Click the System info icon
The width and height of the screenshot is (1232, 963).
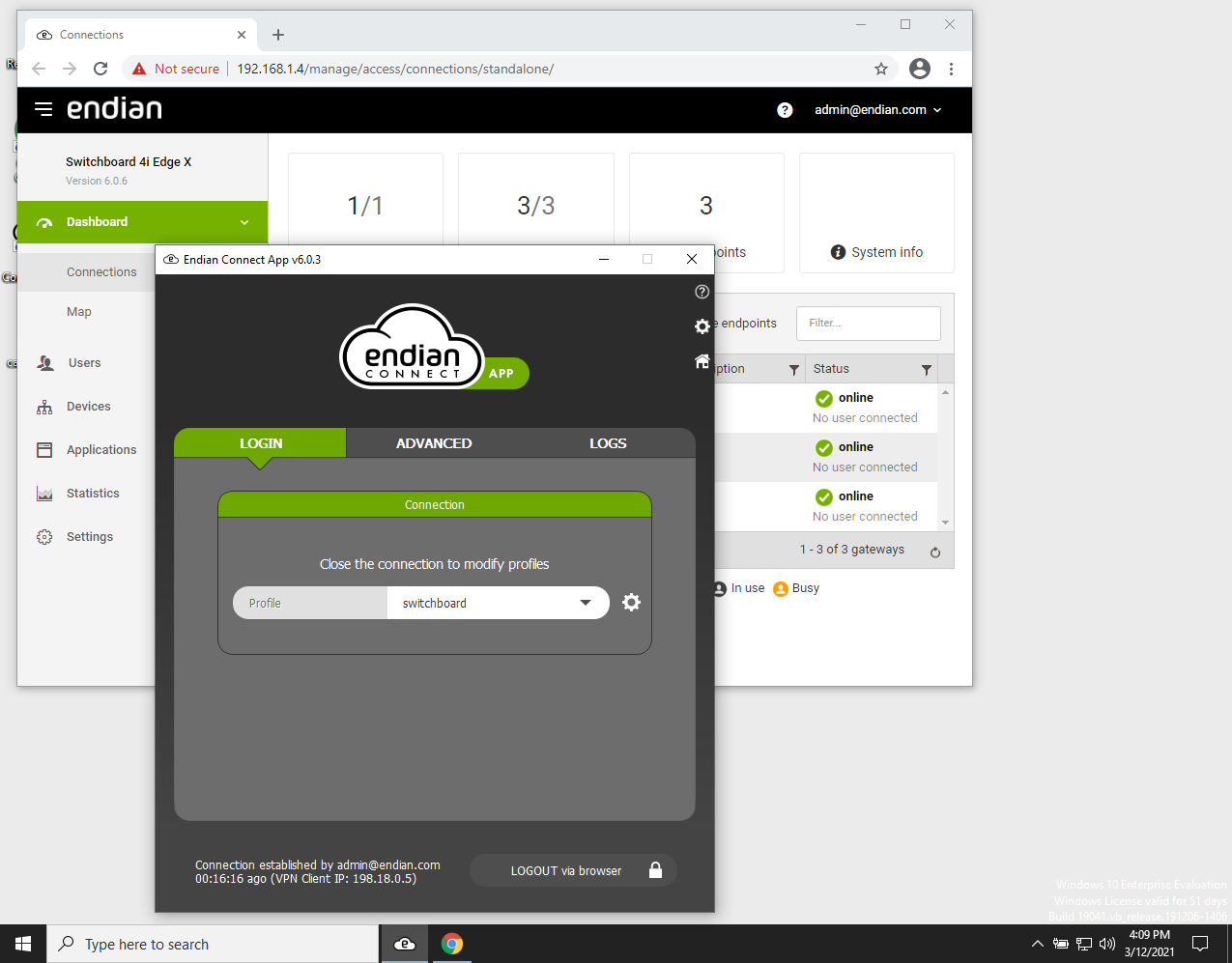[x=838, y=252]
